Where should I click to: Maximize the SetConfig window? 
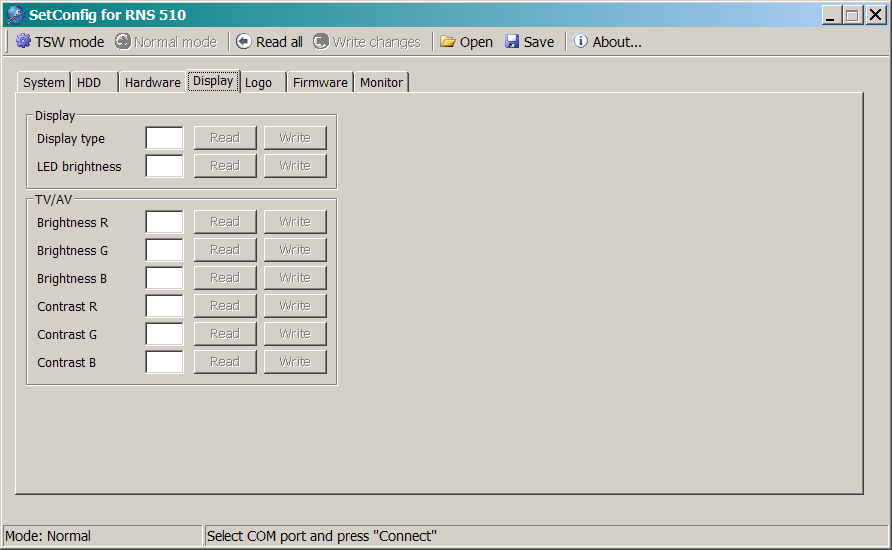click(852, 15)
